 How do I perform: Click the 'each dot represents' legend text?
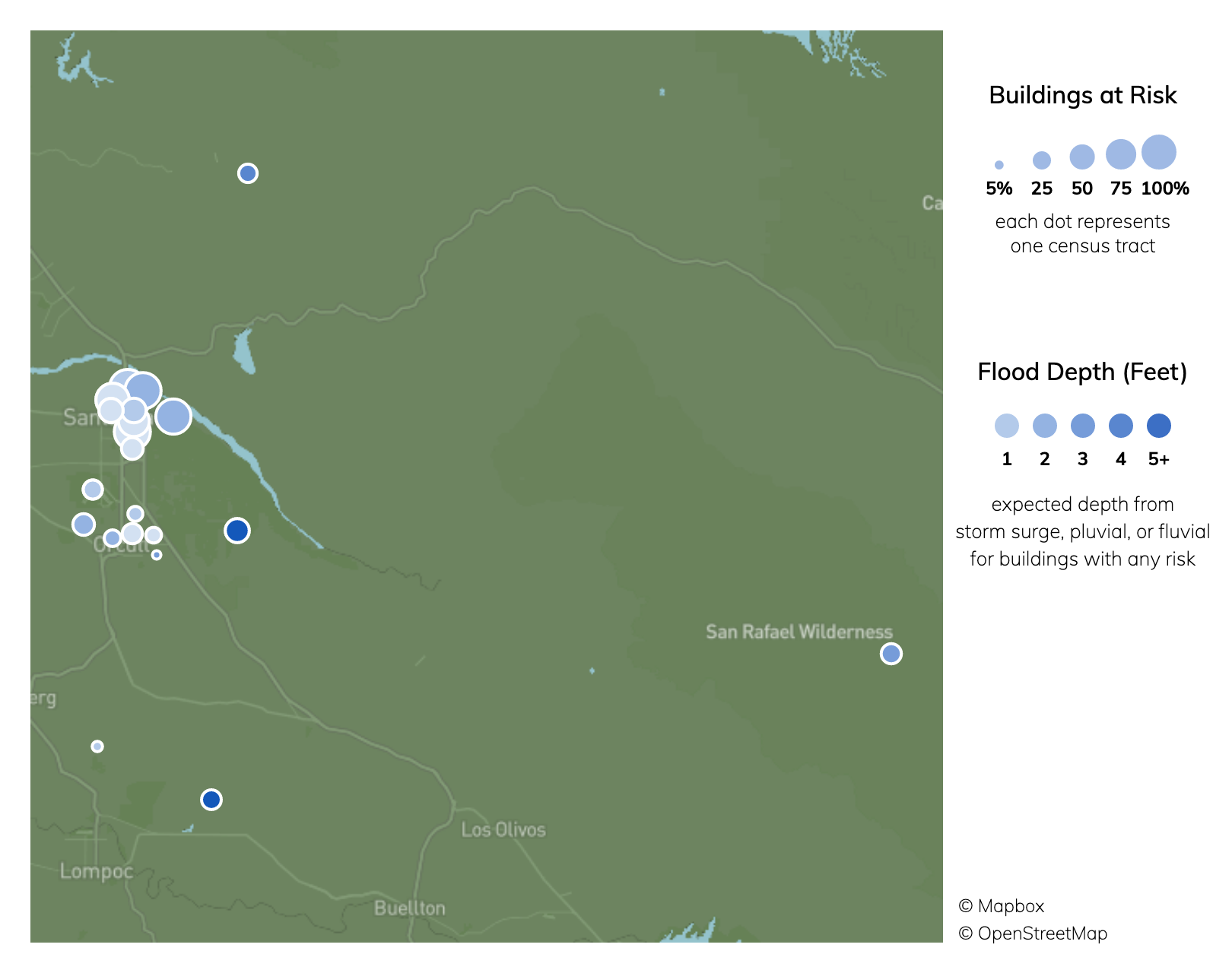tap(1083, 222)
